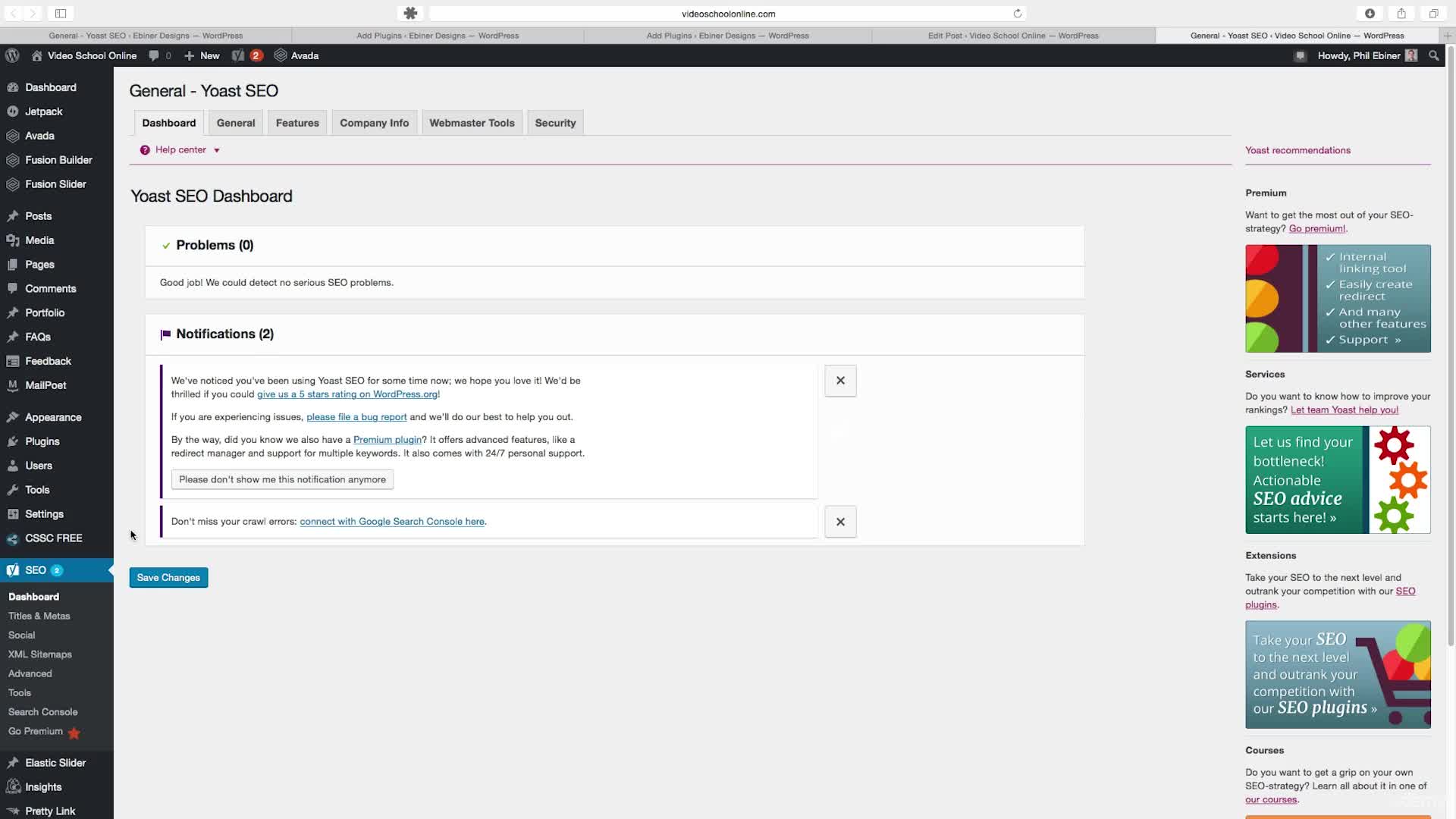Dismiss the Google Search Console notification
The height and width of the screenshot is (819, 1456).
coord(840,522)
